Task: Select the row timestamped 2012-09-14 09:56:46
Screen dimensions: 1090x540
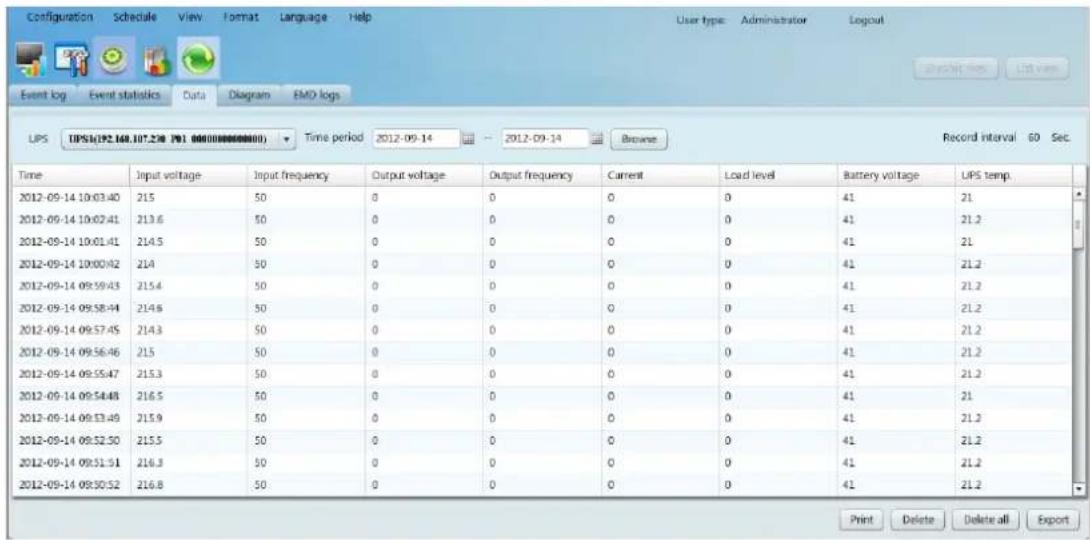Action: pos(544,352)
